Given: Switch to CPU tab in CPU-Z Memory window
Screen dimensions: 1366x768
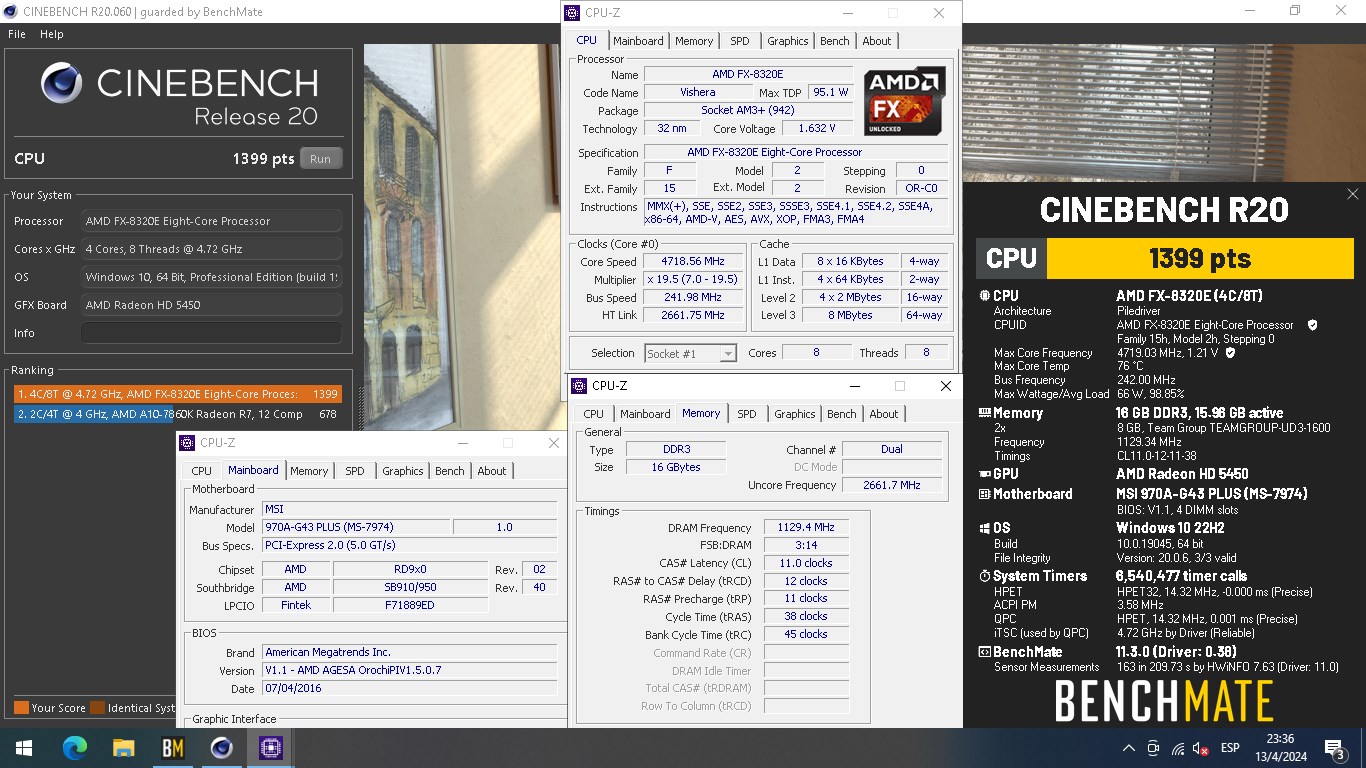Looking at the screenshot, I should [594, 414].
